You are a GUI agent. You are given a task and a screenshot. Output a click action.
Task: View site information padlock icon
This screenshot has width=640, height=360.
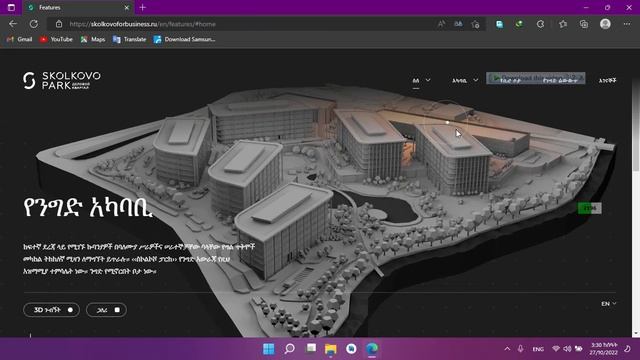click(59, 24)
